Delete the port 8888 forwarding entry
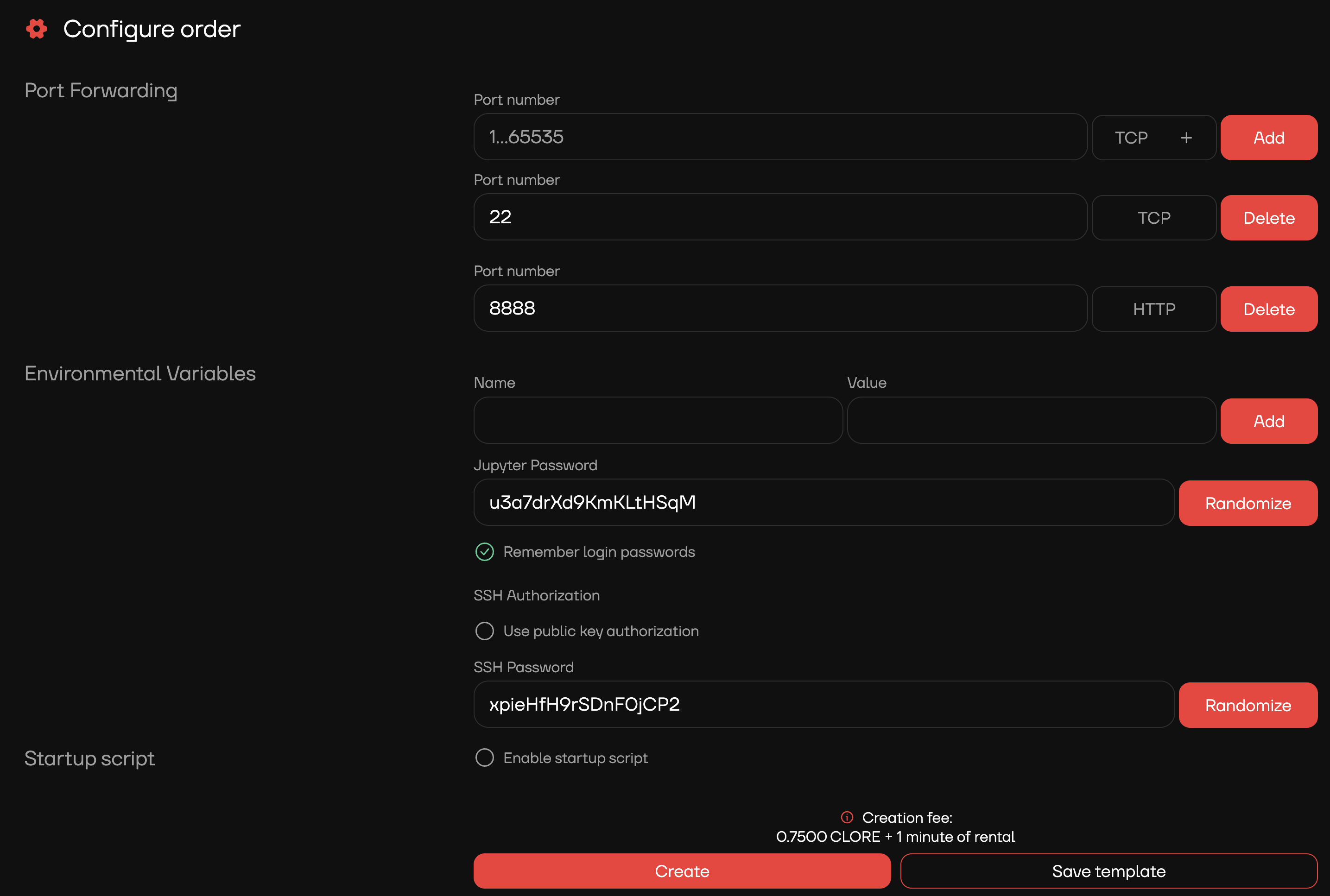1330x896 pixels. [1268, 309]
